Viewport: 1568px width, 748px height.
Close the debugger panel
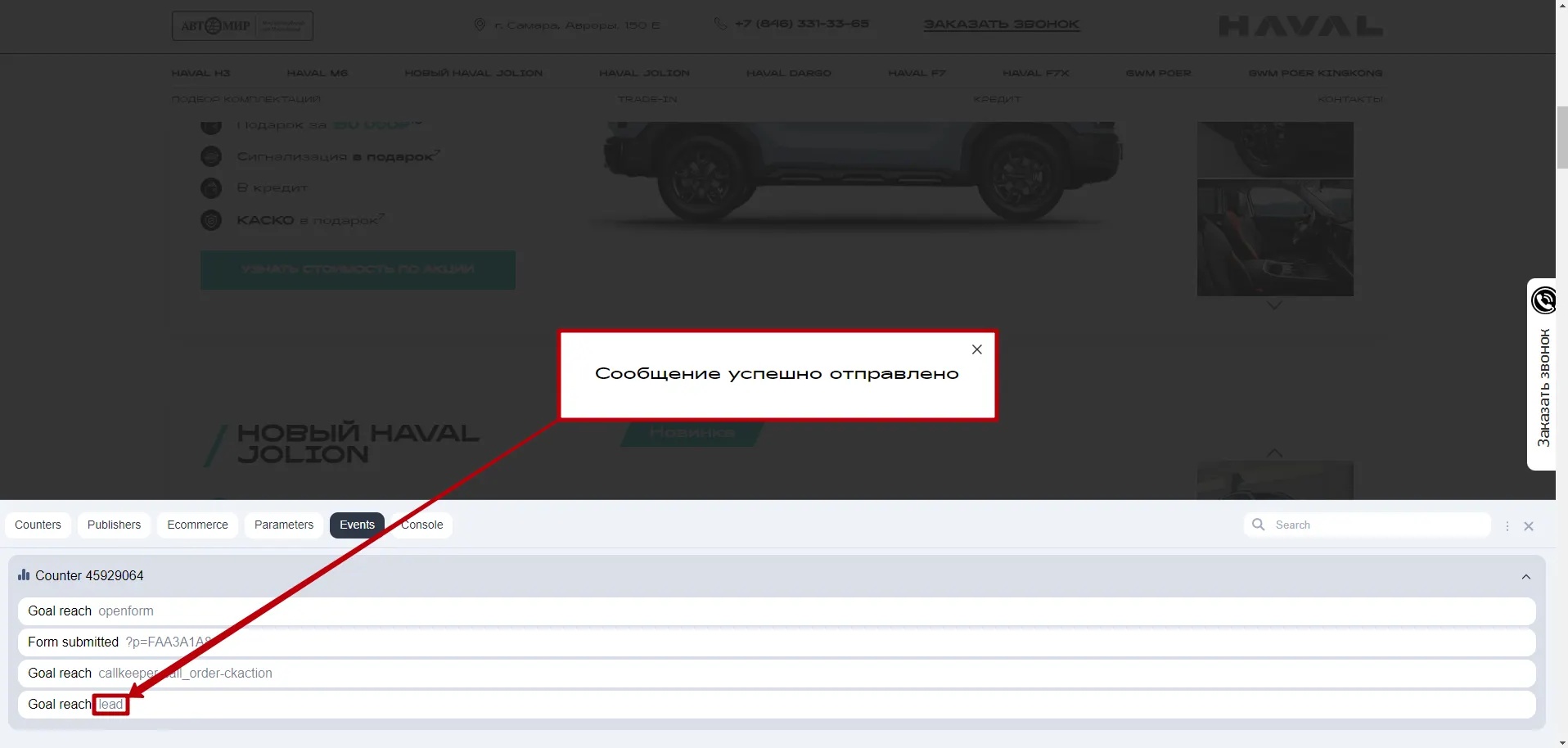[x=1528, y=526]
